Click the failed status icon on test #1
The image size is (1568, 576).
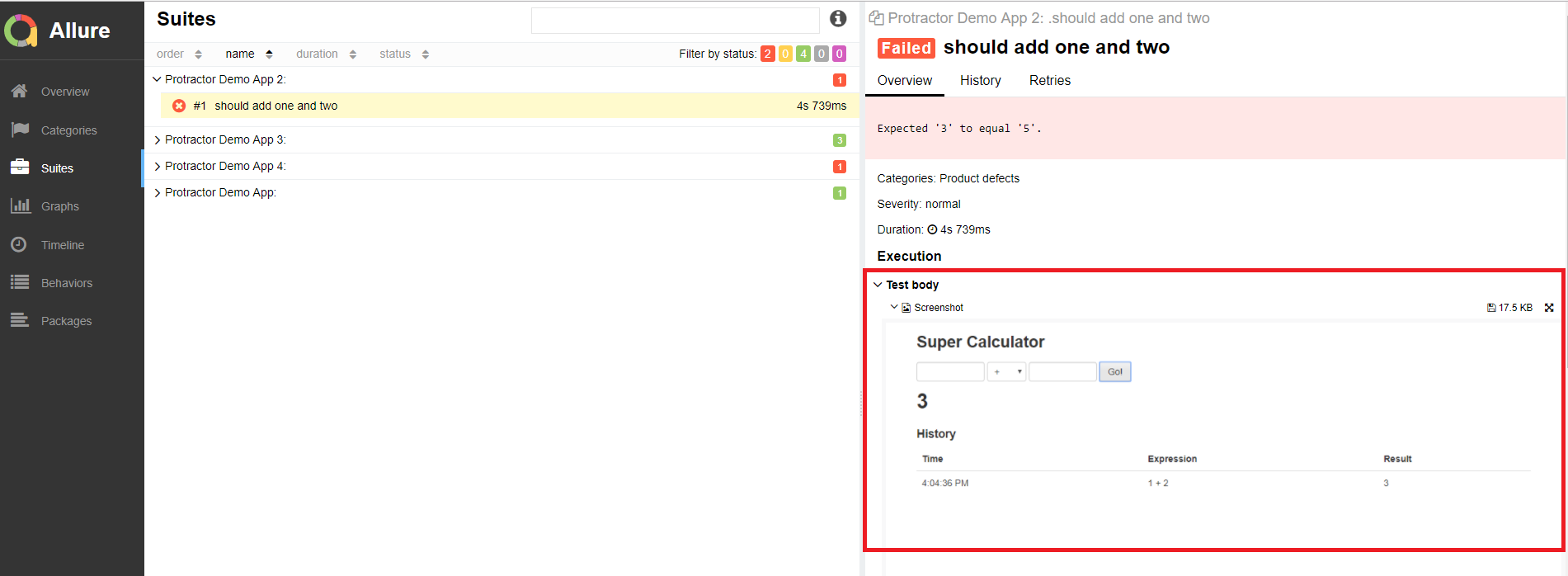pyautogui.click(x=179, y=106)
